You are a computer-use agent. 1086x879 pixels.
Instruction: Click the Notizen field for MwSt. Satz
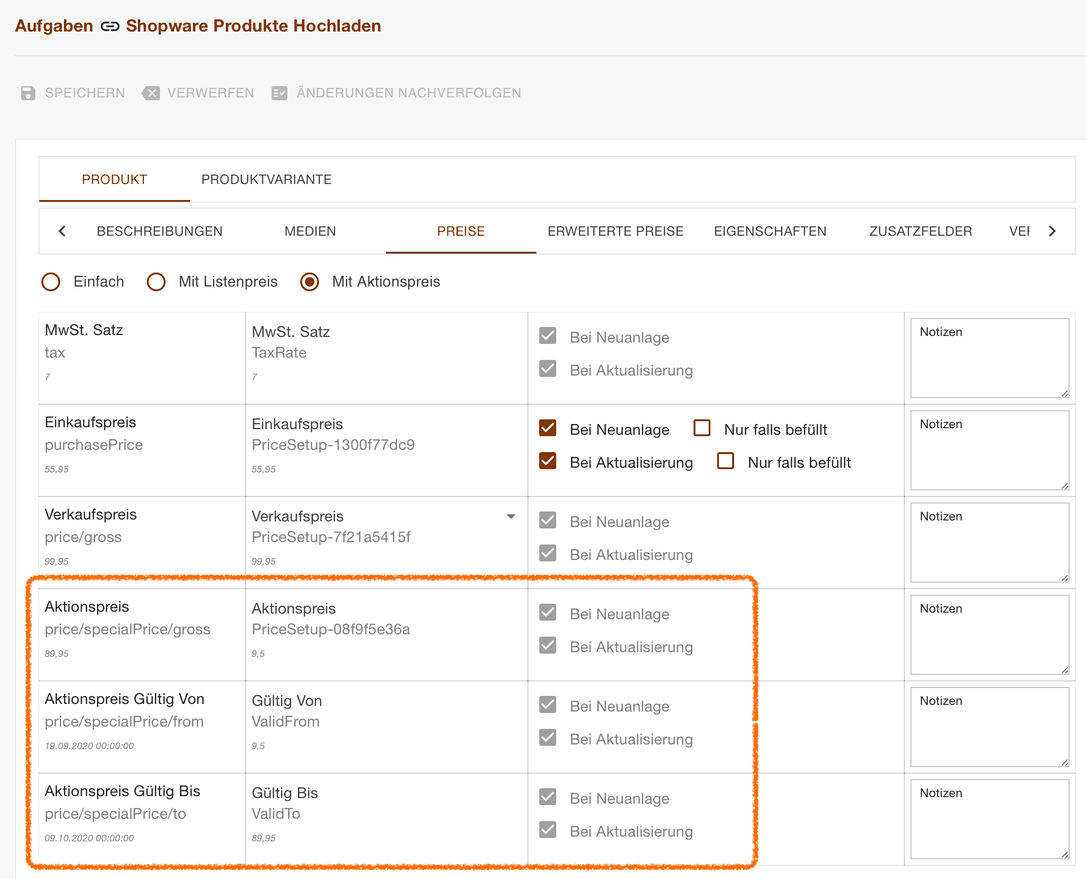click(990, 358)
